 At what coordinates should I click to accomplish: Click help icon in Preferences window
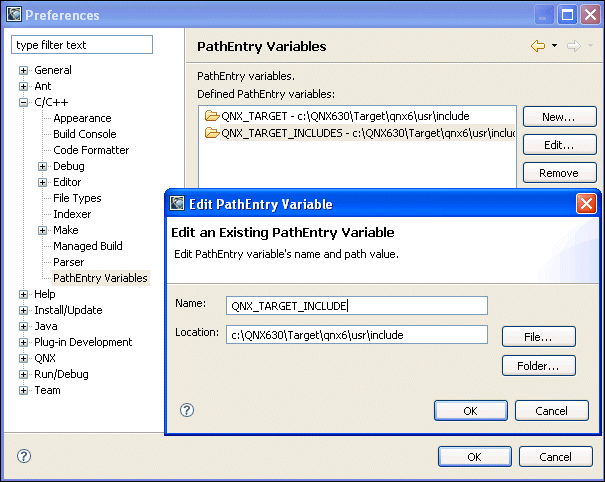pyautogui.click(x=24, y=456)
